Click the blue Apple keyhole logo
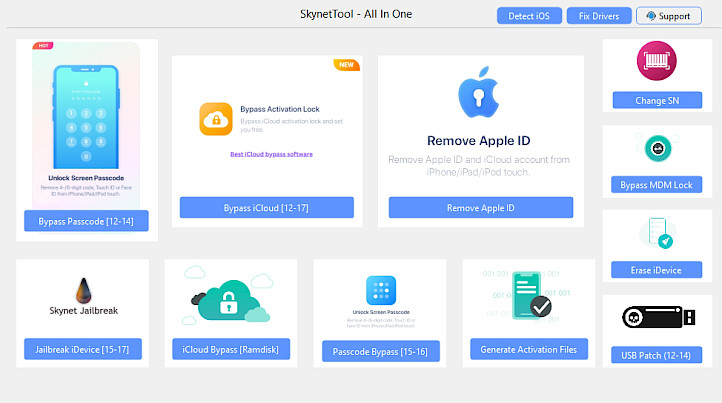The height and width of the screenshot is (403, 722). (479, 92)
